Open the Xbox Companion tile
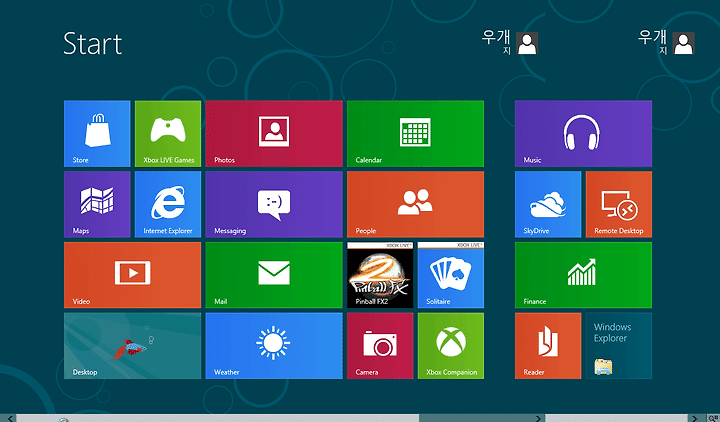 (x=451, y=346)
